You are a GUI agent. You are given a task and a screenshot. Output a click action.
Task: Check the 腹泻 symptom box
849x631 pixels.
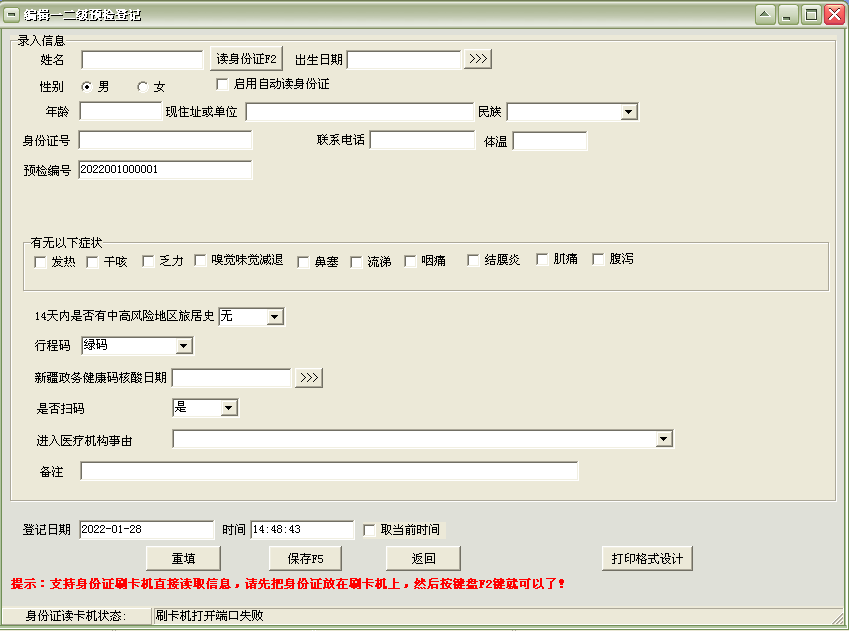tap(598, 259)
